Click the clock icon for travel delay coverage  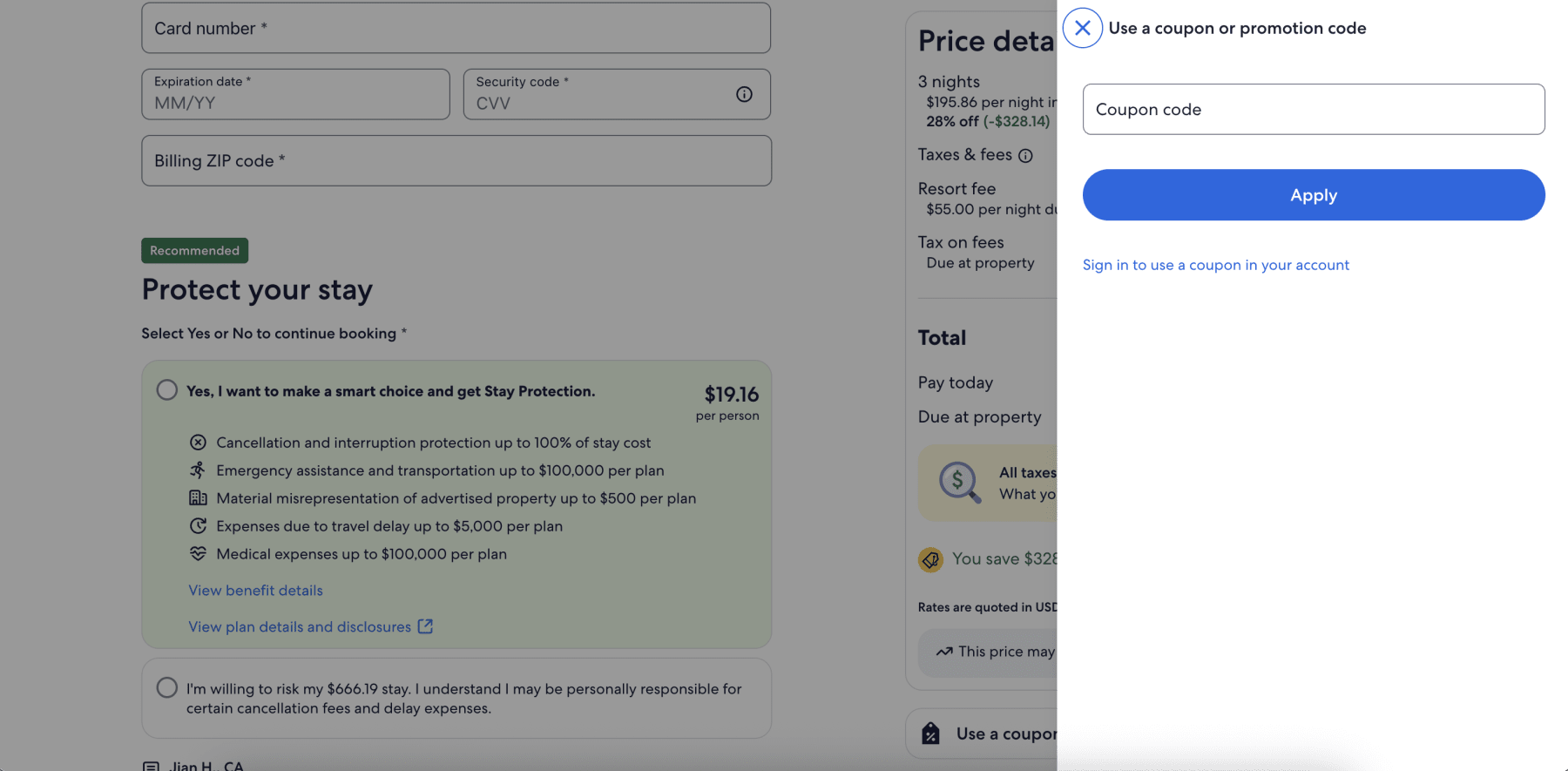[199, 526]
